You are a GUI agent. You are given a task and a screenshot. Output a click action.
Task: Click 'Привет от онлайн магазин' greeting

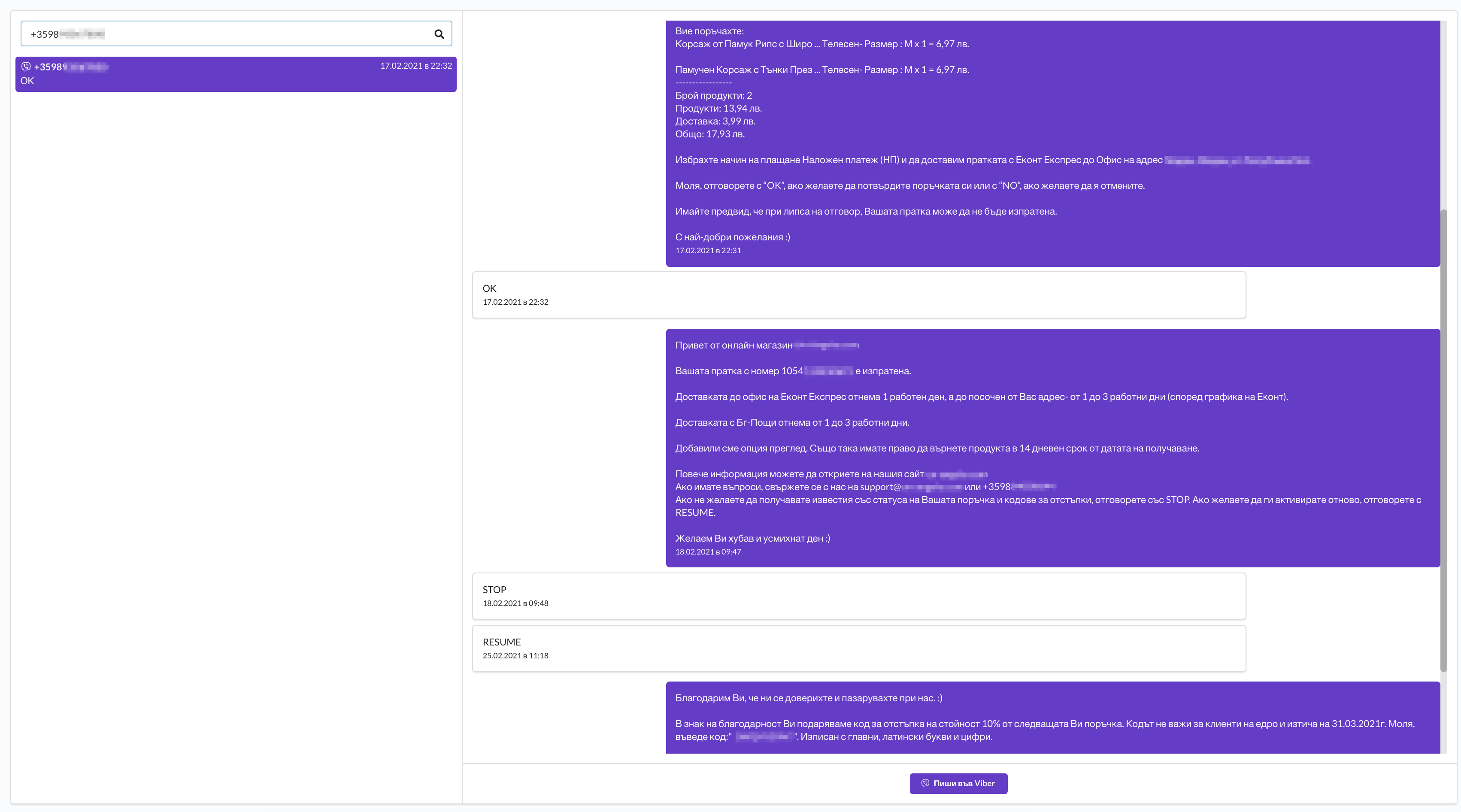click(734, 345)
